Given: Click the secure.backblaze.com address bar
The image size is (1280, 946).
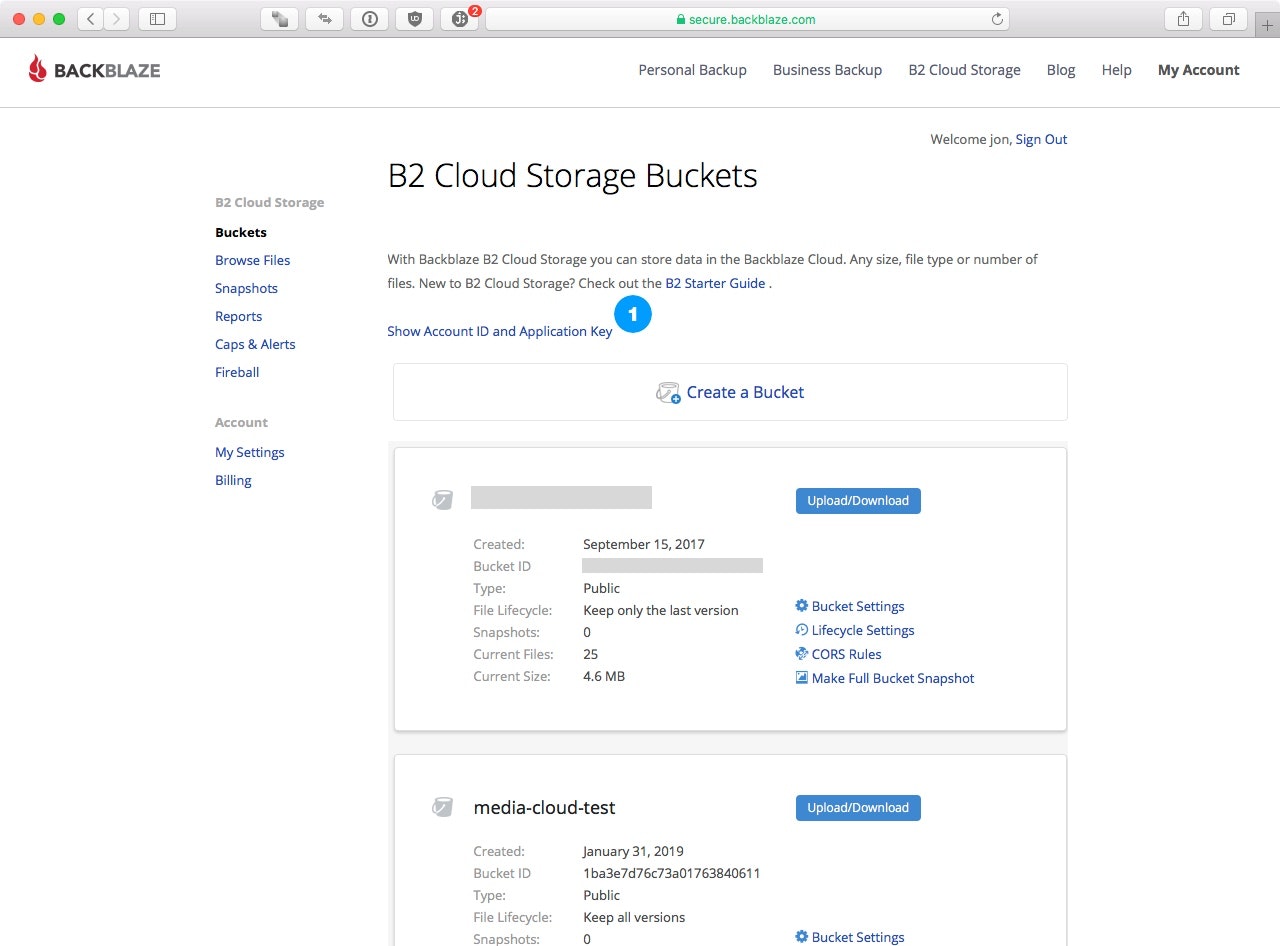Looking at the screenshot, I should 746,18.
